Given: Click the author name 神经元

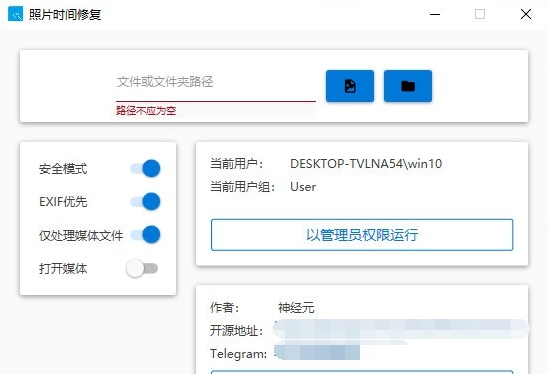Looking at the screenshot, I should click(296, 308).
